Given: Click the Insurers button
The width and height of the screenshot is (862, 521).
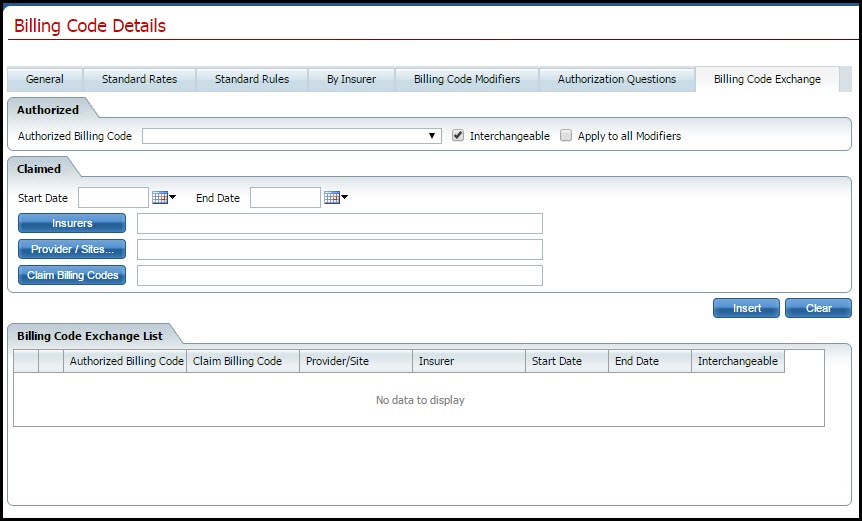Looking at the screenshot, I should pyautogui.click(x=72, y=223).
